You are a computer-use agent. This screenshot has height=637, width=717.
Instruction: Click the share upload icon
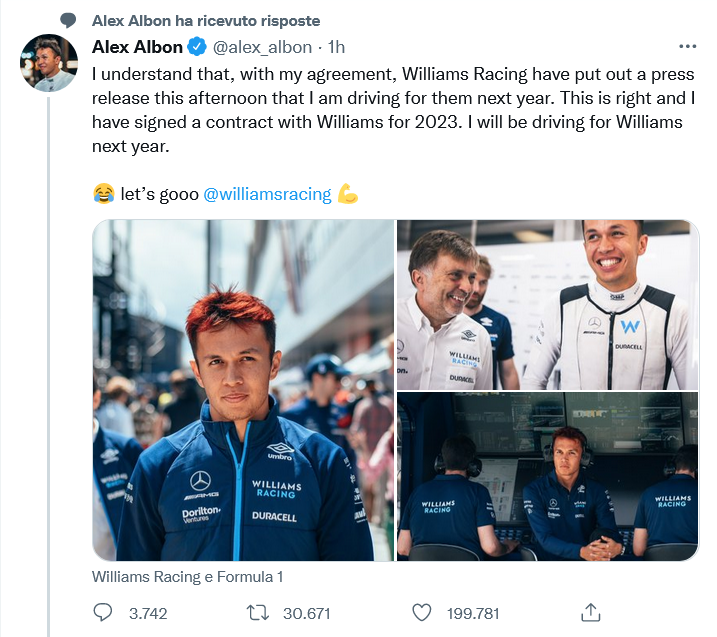click(590, 612)
